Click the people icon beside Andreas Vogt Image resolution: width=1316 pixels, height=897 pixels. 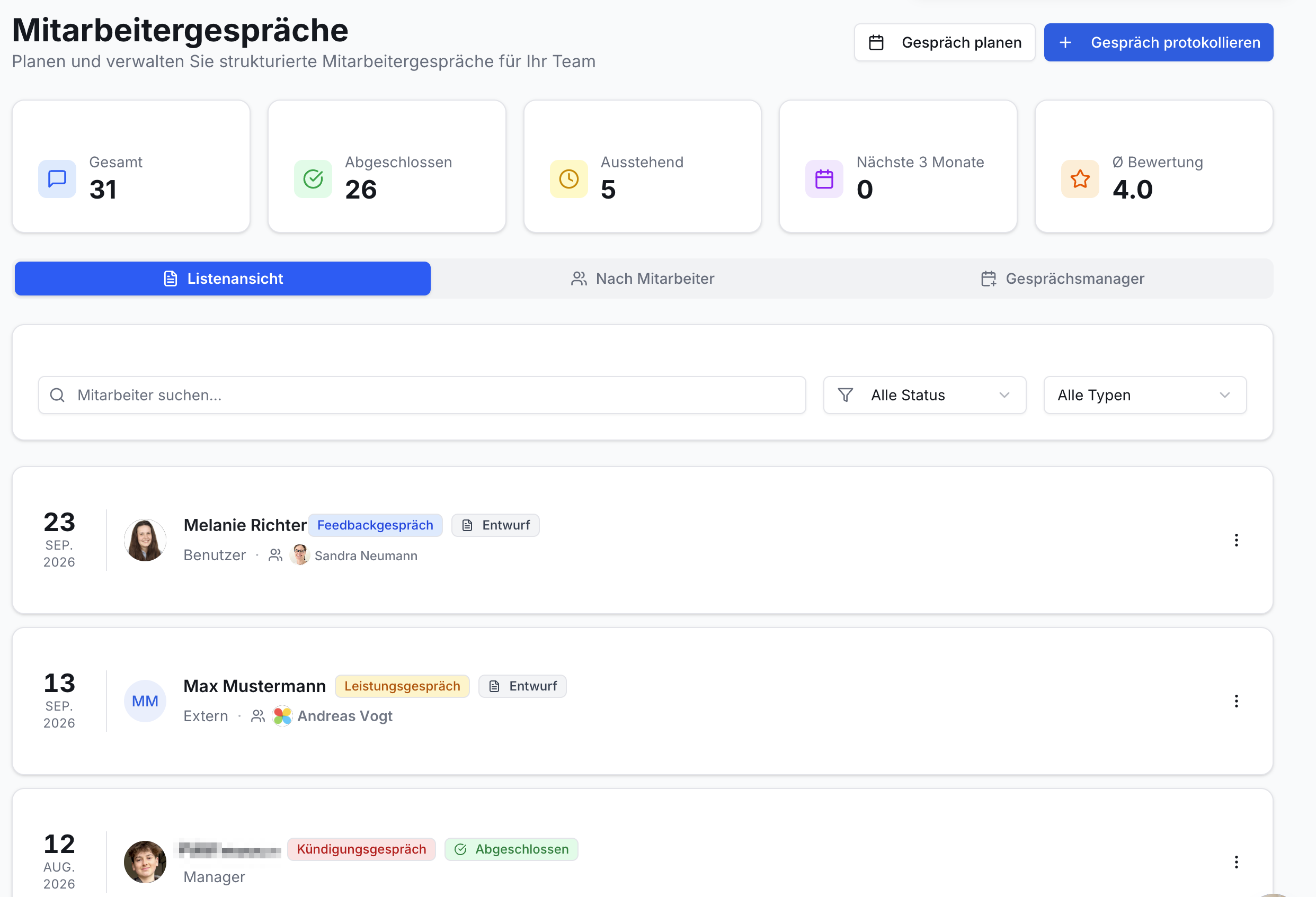click(258, 716)
